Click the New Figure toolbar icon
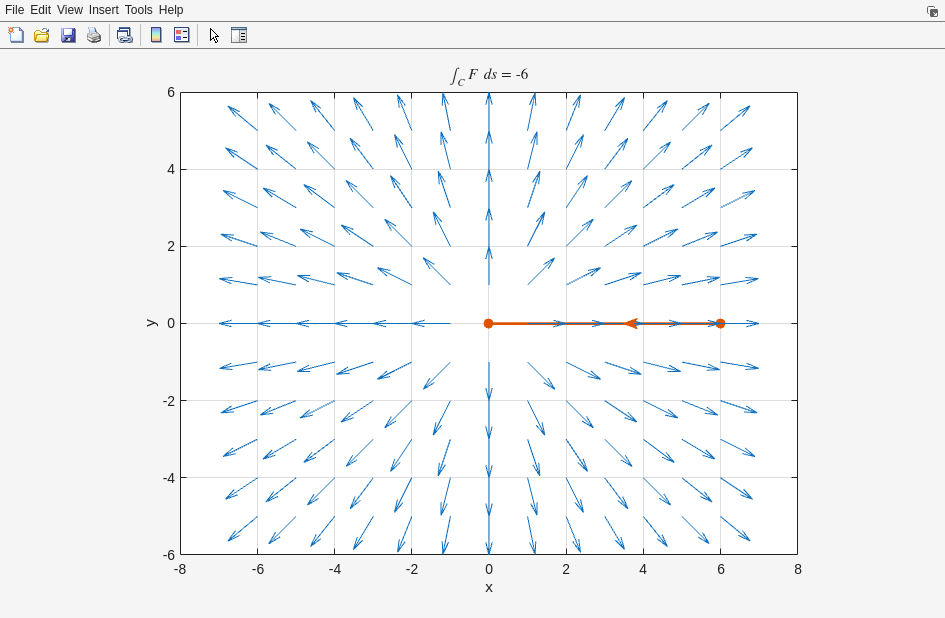945x618 pixels. 16,35
